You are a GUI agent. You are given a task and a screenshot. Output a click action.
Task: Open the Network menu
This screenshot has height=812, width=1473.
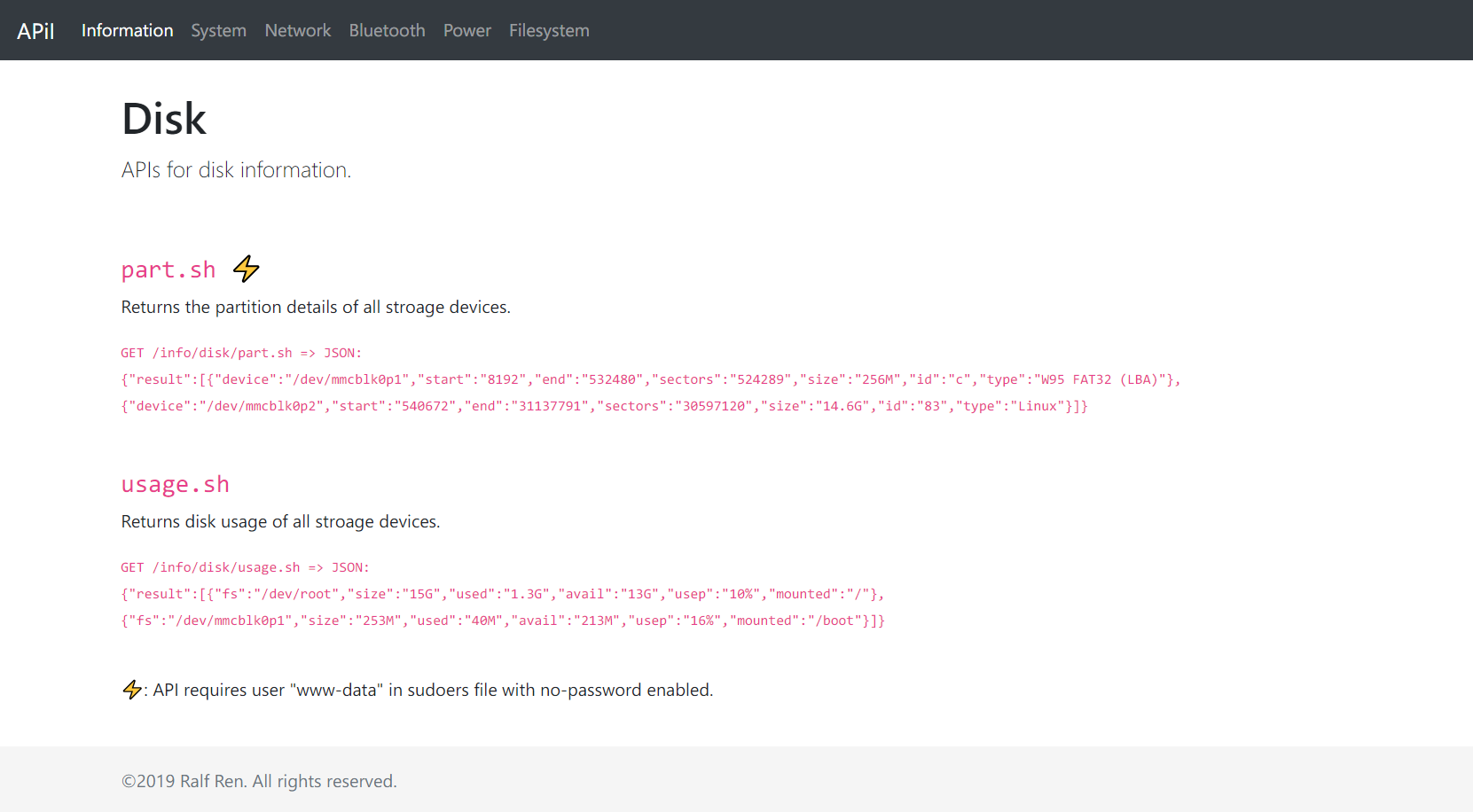pyautogui.click(x=298, y=30)
